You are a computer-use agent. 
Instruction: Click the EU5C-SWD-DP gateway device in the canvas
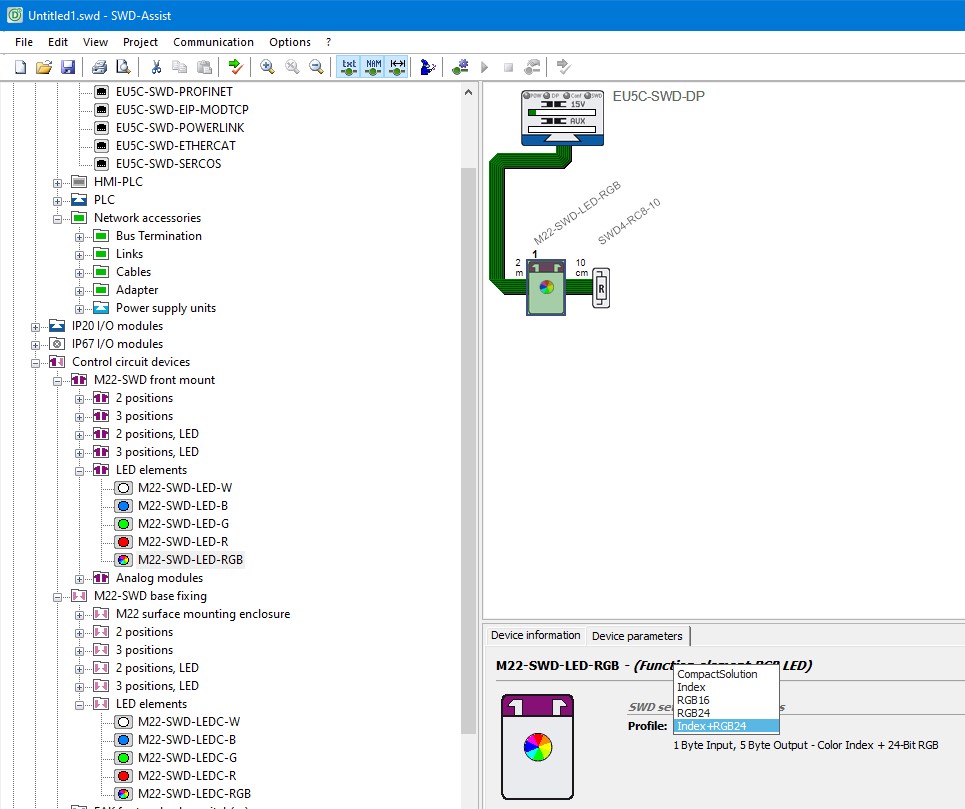point(563,117)
